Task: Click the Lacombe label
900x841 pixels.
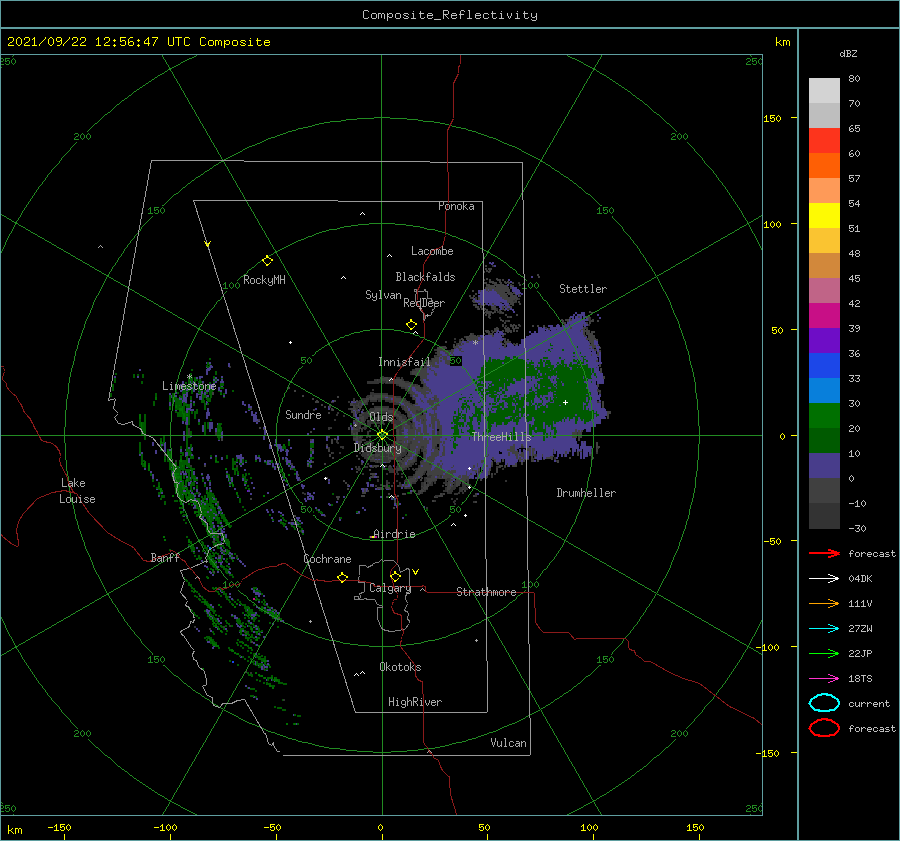Action: click(x=432, y=251)
